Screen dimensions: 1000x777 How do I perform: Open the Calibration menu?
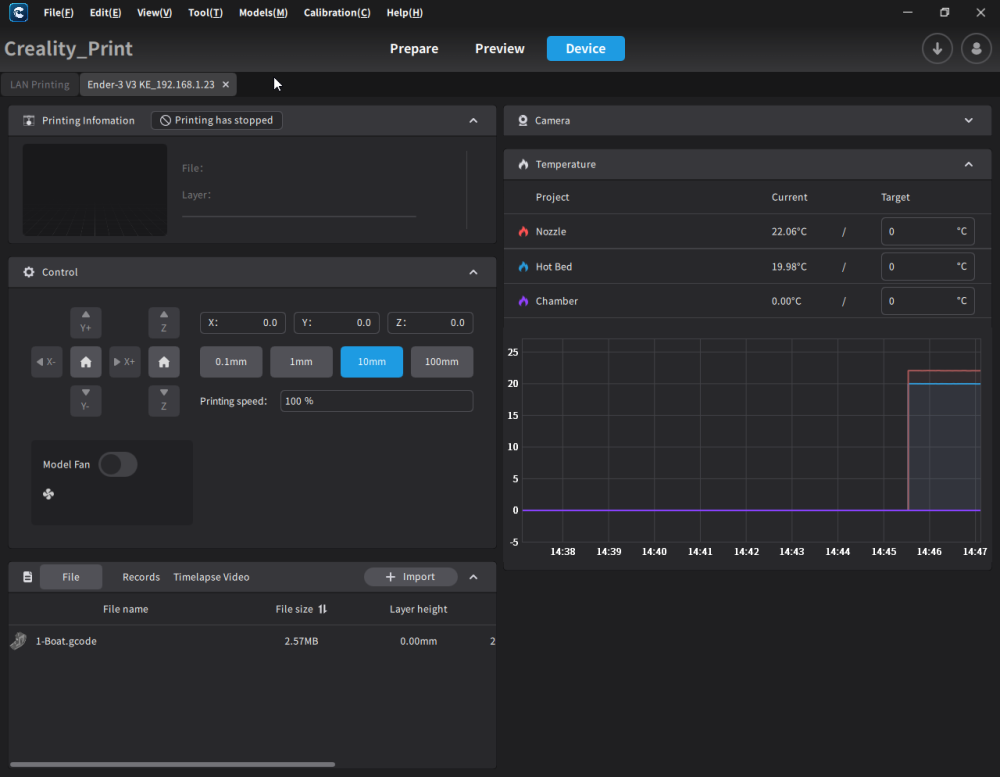(337, 13)
